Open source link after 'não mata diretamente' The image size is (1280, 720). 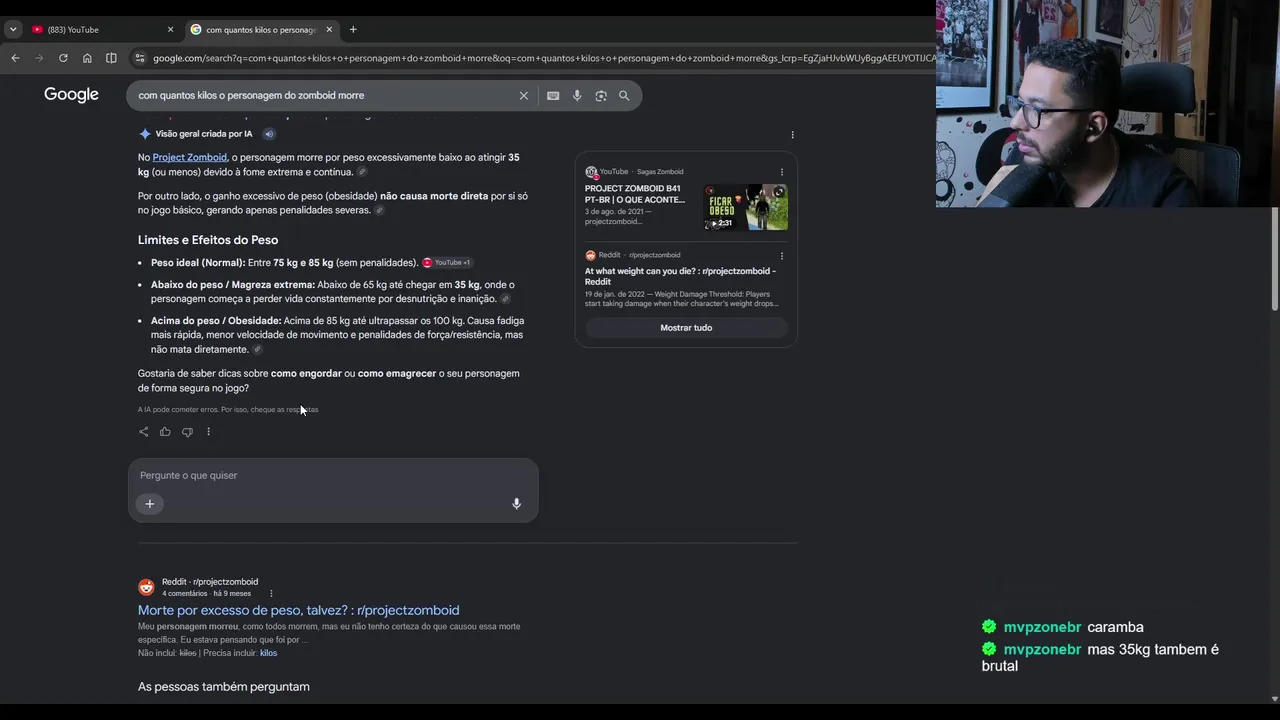(257, 349)
